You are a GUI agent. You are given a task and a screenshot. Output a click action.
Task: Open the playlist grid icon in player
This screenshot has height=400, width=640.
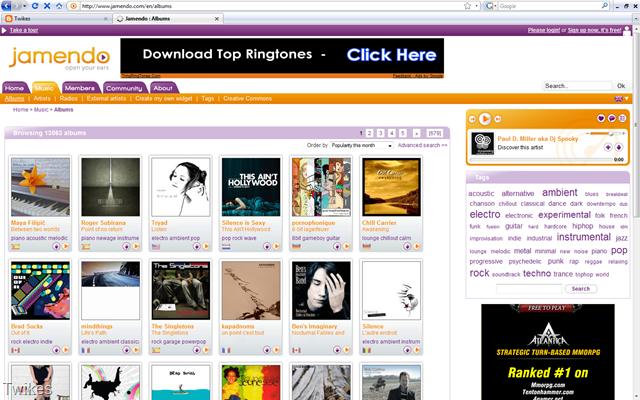622,118
